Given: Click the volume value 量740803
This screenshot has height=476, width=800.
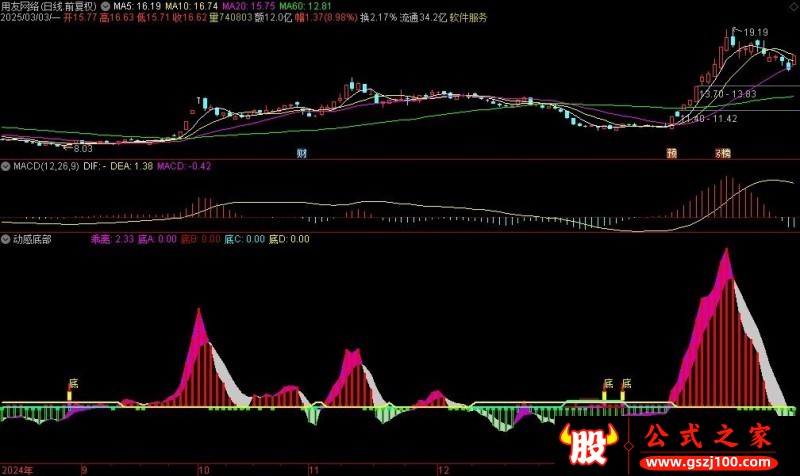Looking at the screenshot, I should tap(231, 18).
